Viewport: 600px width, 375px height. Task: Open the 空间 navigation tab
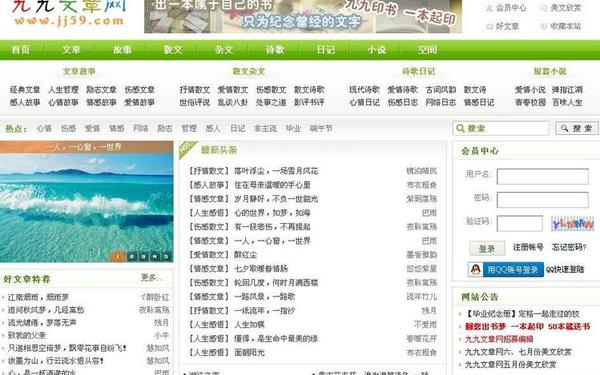pyautogui.click(x=427, y=49)
